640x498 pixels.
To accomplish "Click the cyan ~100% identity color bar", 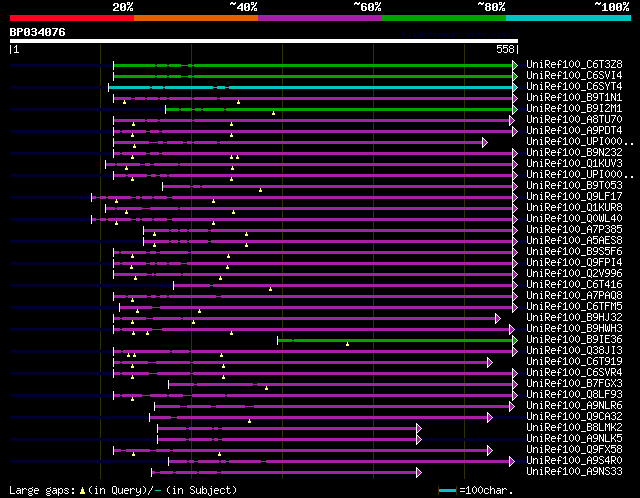I will pyautogui.click(x=569, y=18).
